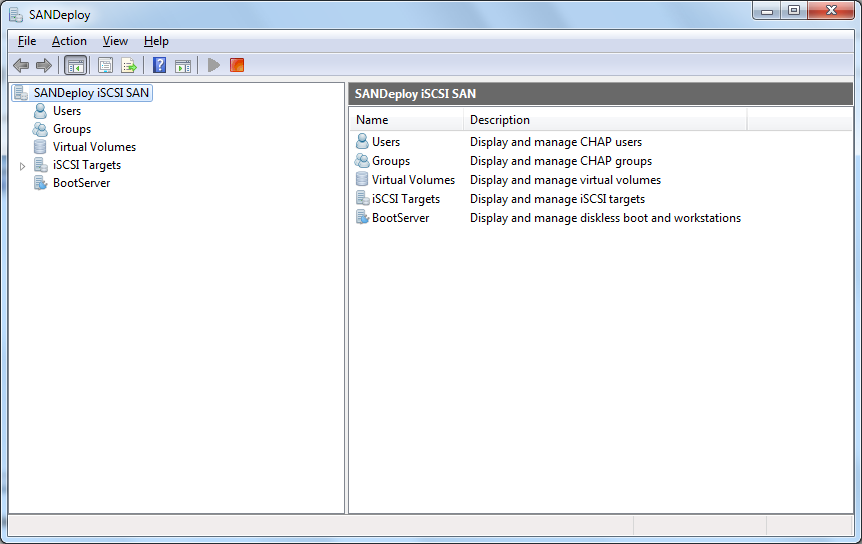
Task: Select Groups name in the list pane
Action: 391,161
